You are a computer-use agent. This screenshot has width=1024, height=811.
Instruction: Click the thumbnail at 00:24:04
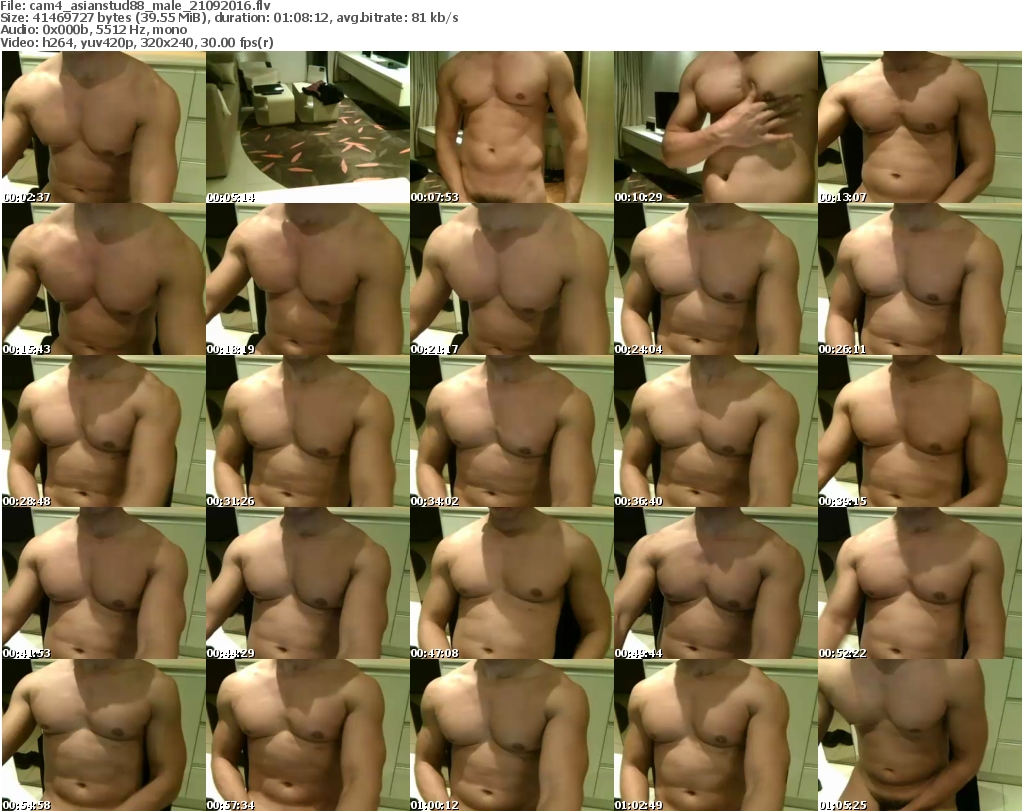[716, 279]
